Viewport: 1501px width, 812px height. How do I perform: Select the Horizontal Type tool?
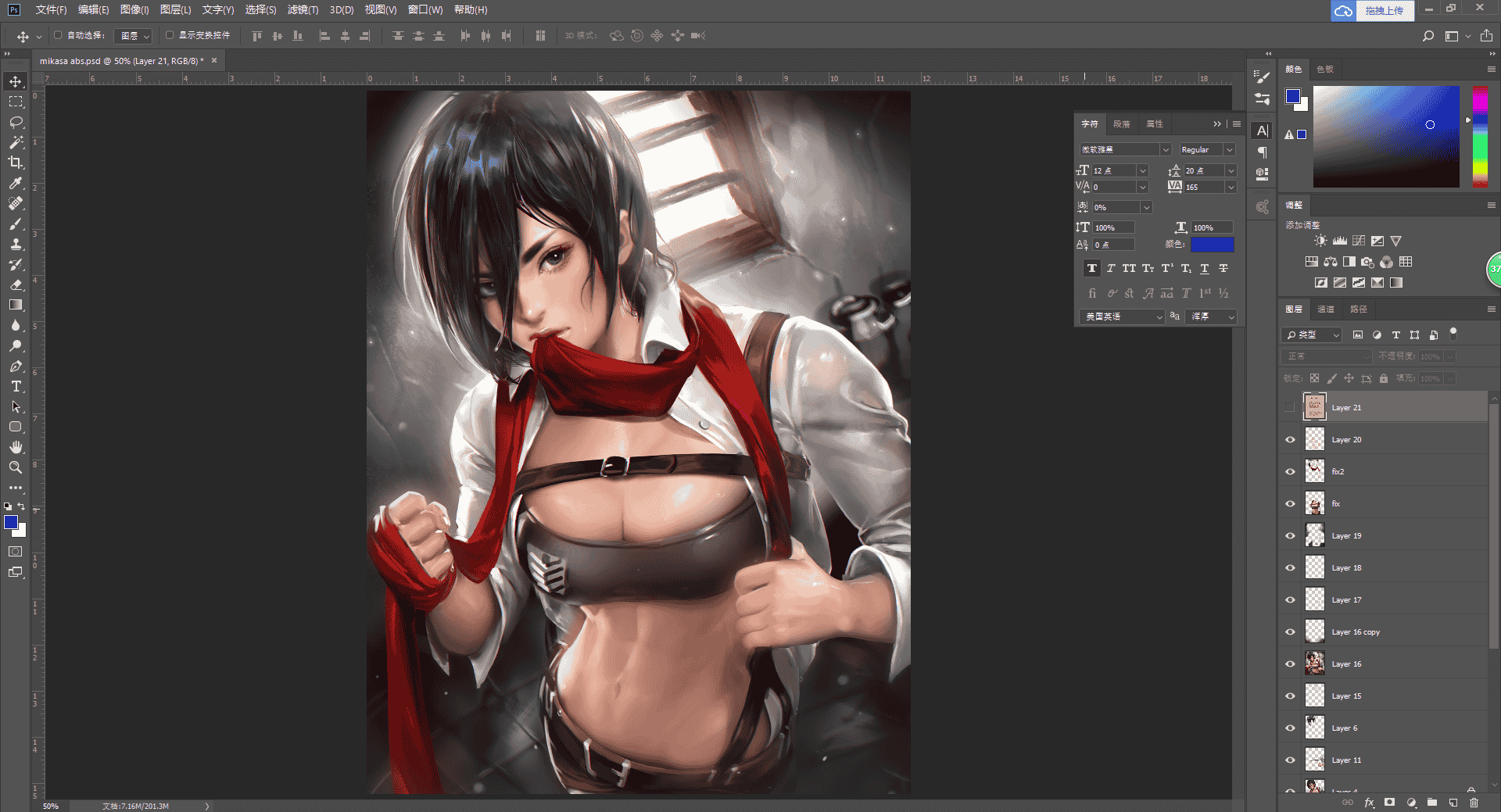tap(16, 386)
